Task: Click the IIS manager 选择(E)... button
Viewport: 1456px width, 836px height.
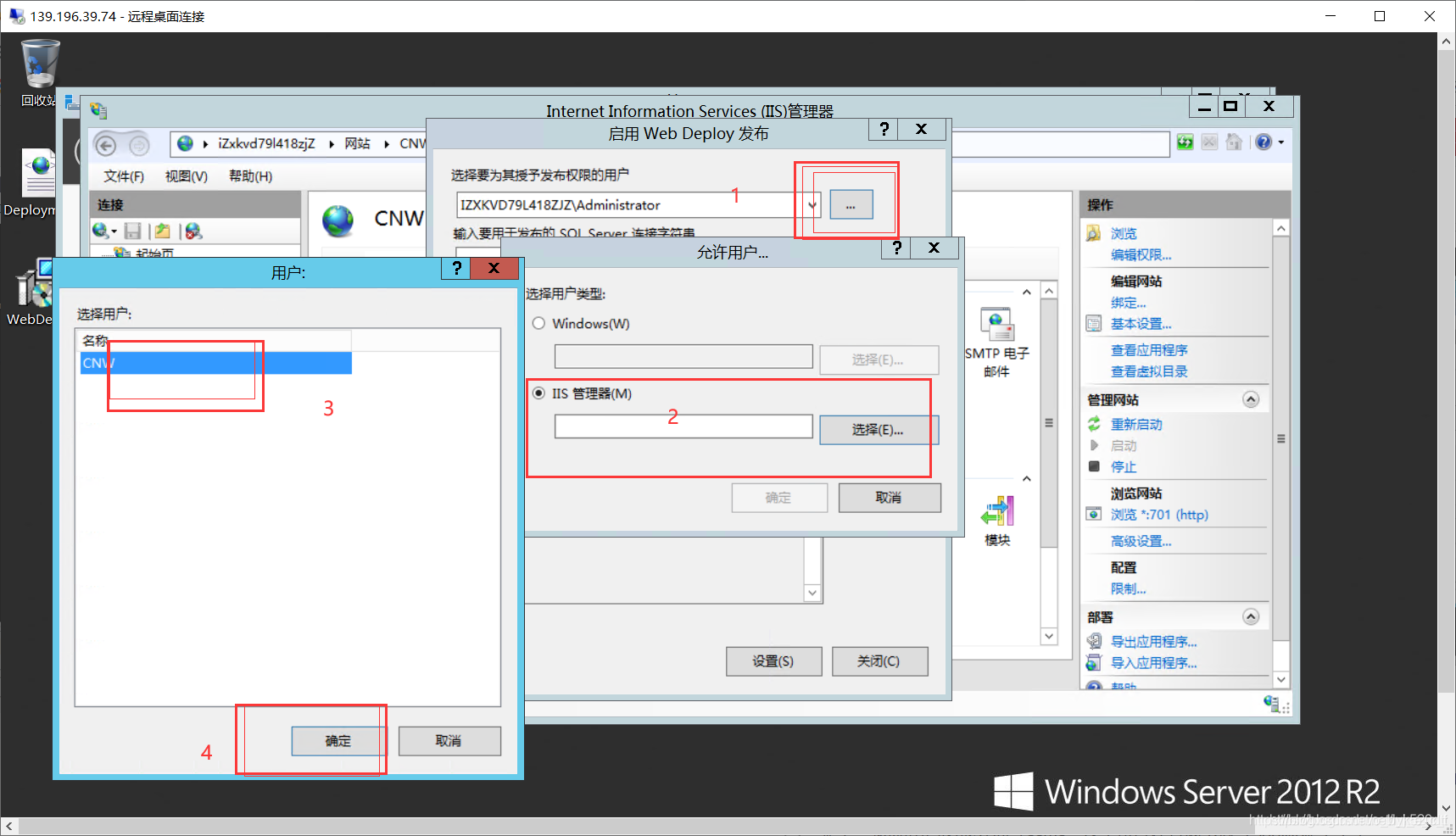Action: tap(879, 430)
